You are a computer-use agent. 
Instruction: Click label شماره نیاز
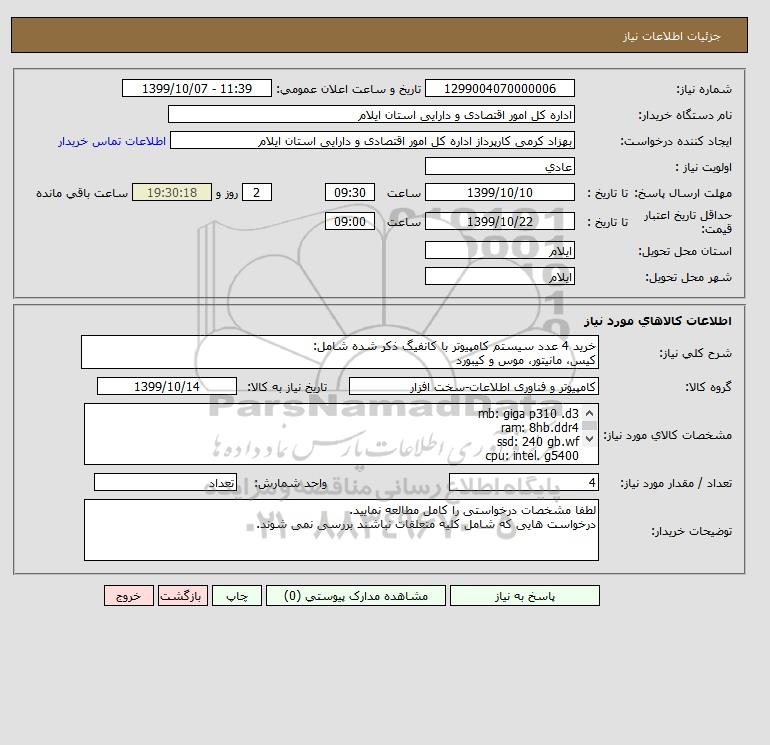704,89
